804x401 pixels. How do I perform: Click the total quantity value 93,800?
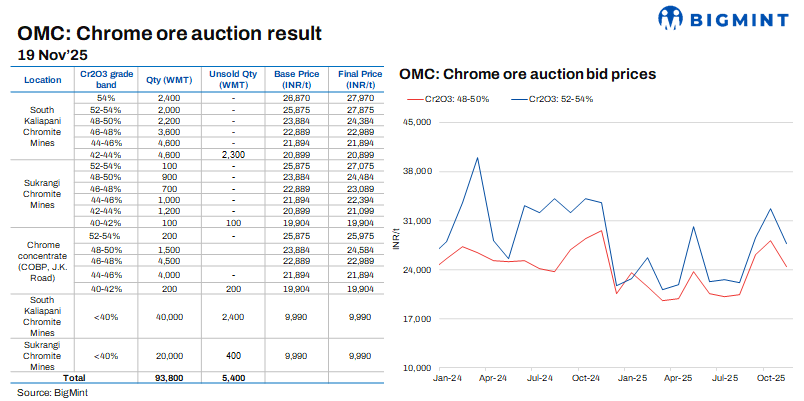click(x=167, y=379)
